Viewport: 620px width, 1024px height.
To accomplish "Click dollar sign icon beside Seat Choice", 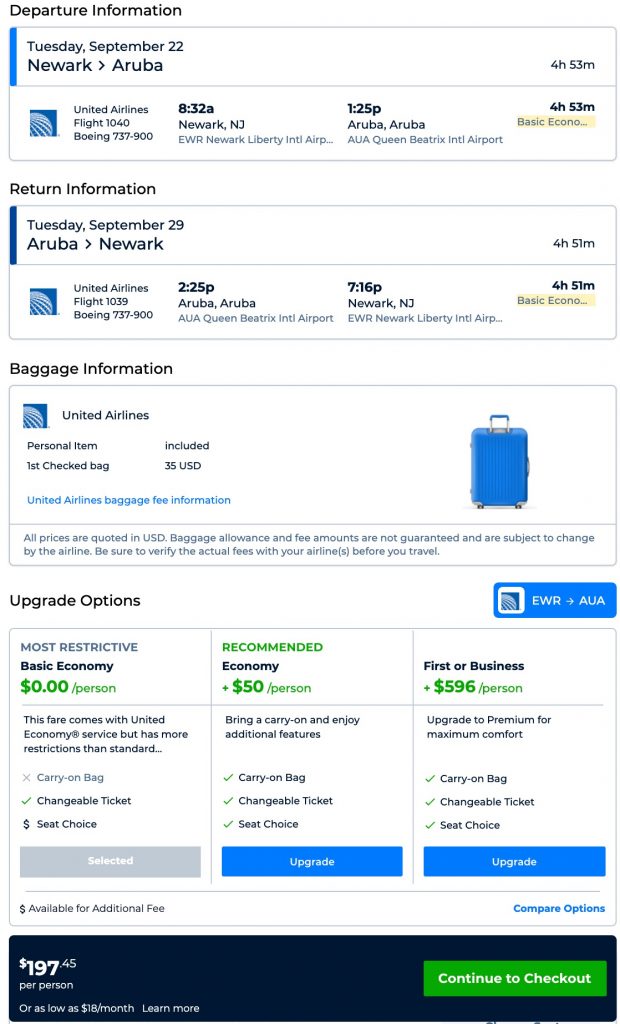I will 26,824.
